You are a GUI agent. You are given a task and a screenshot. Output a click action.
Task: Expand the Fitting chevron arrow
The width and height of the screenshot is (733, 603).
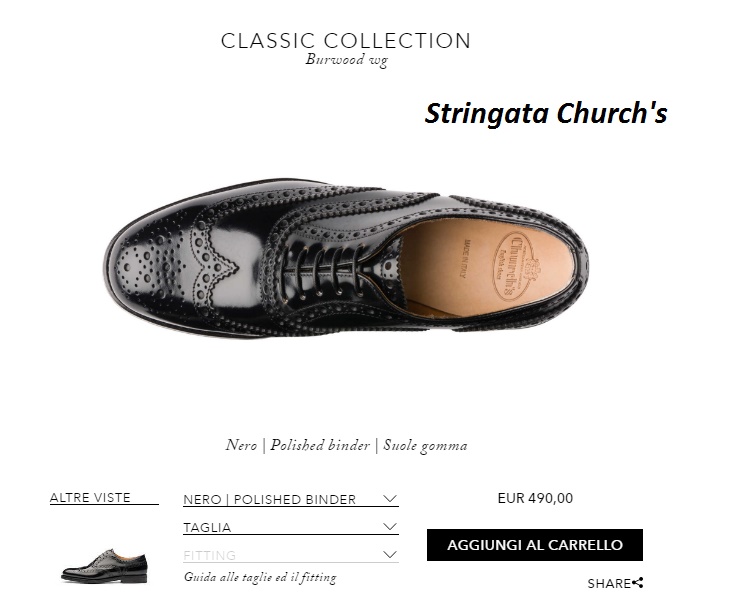coord(390,555)
